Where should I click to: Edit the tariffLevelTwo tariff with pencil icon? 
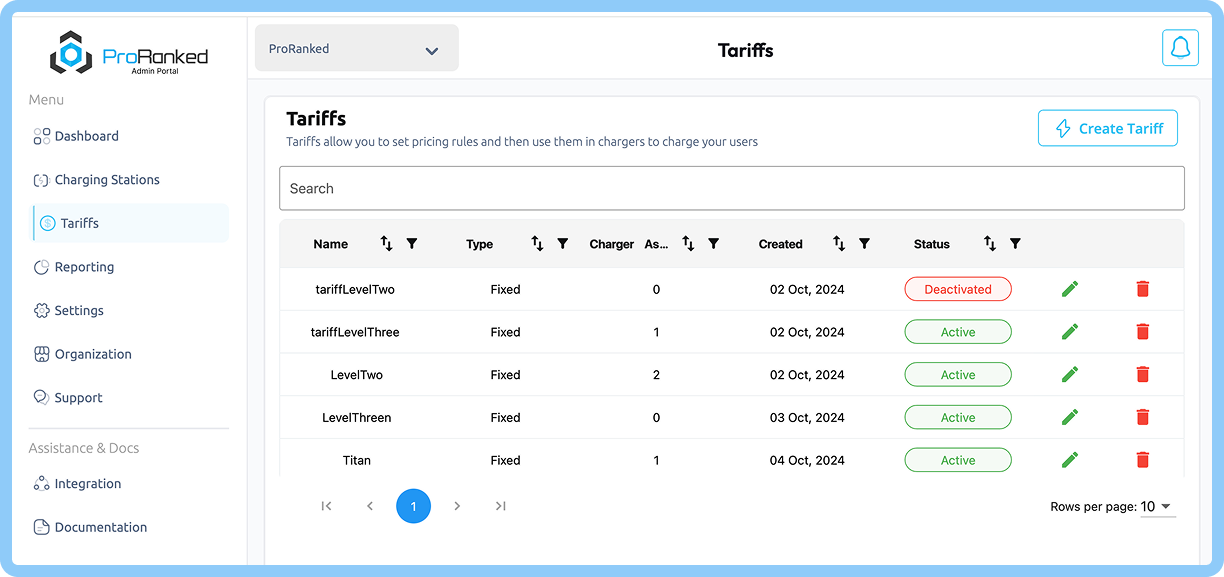click(x=1070, y=289)
